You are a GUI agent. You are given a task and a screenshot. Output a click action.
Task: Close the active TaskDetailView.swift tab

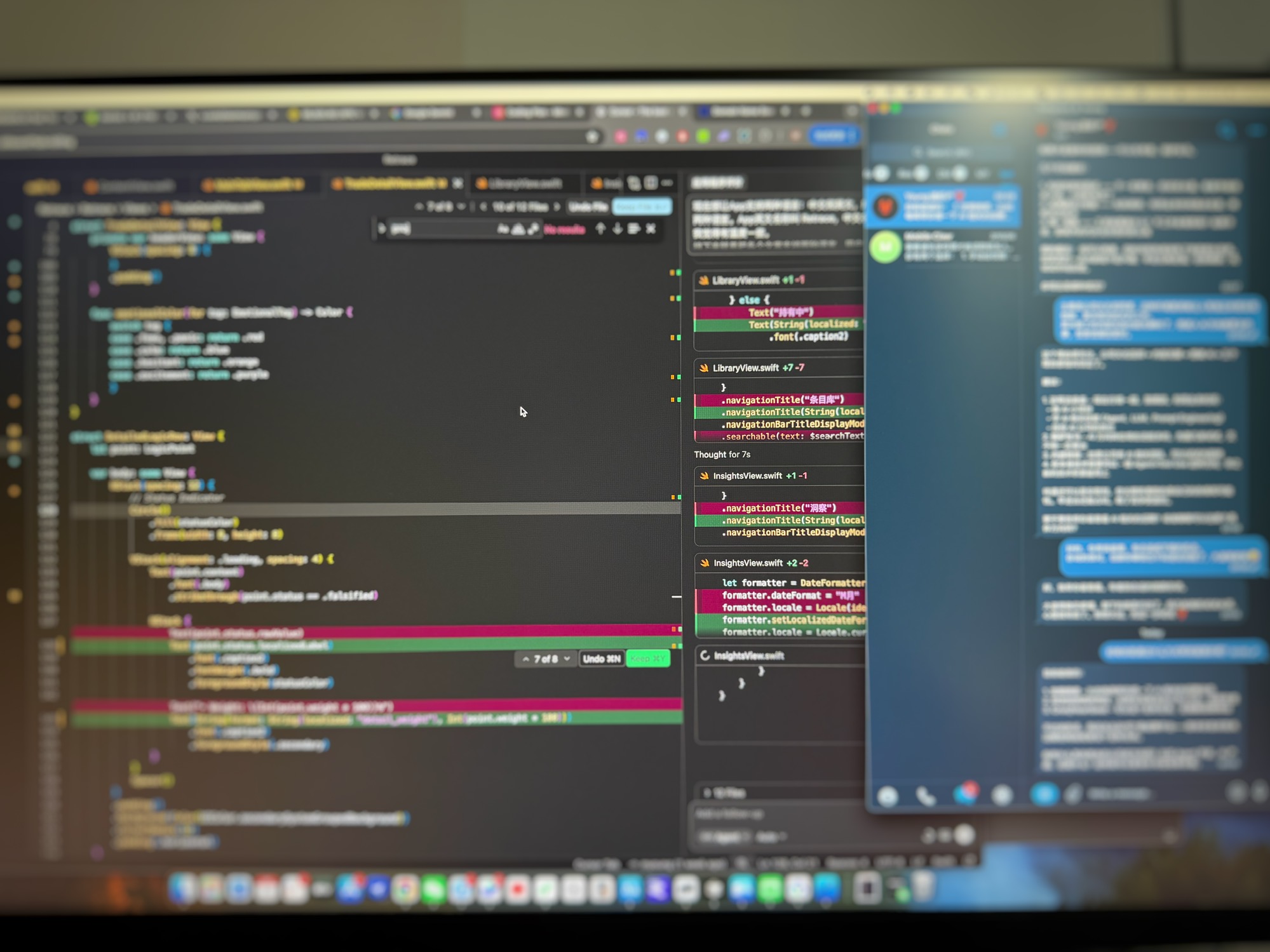point(457,184)
